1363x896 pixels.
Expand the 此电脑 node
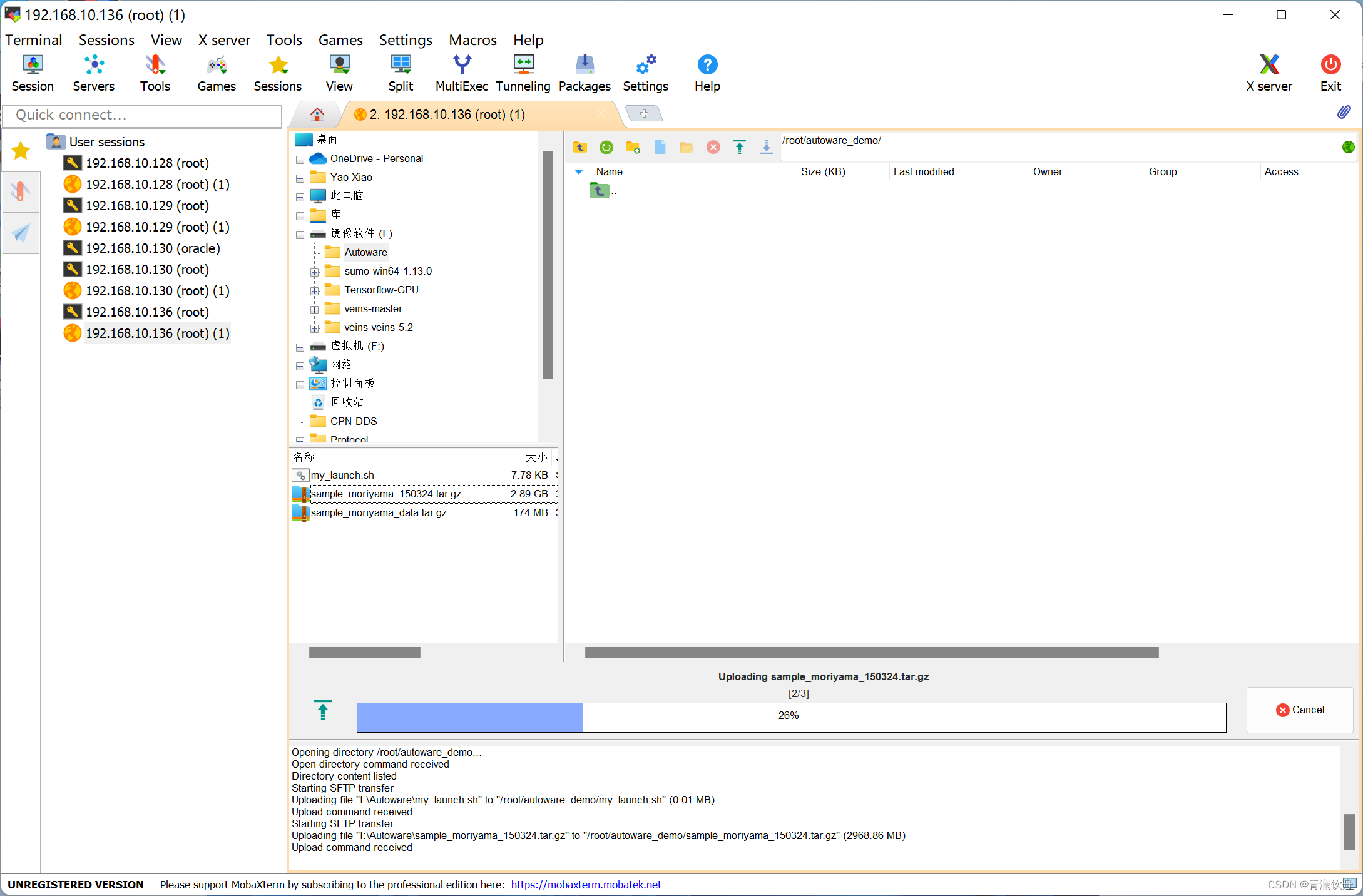[x=300, y=197]
